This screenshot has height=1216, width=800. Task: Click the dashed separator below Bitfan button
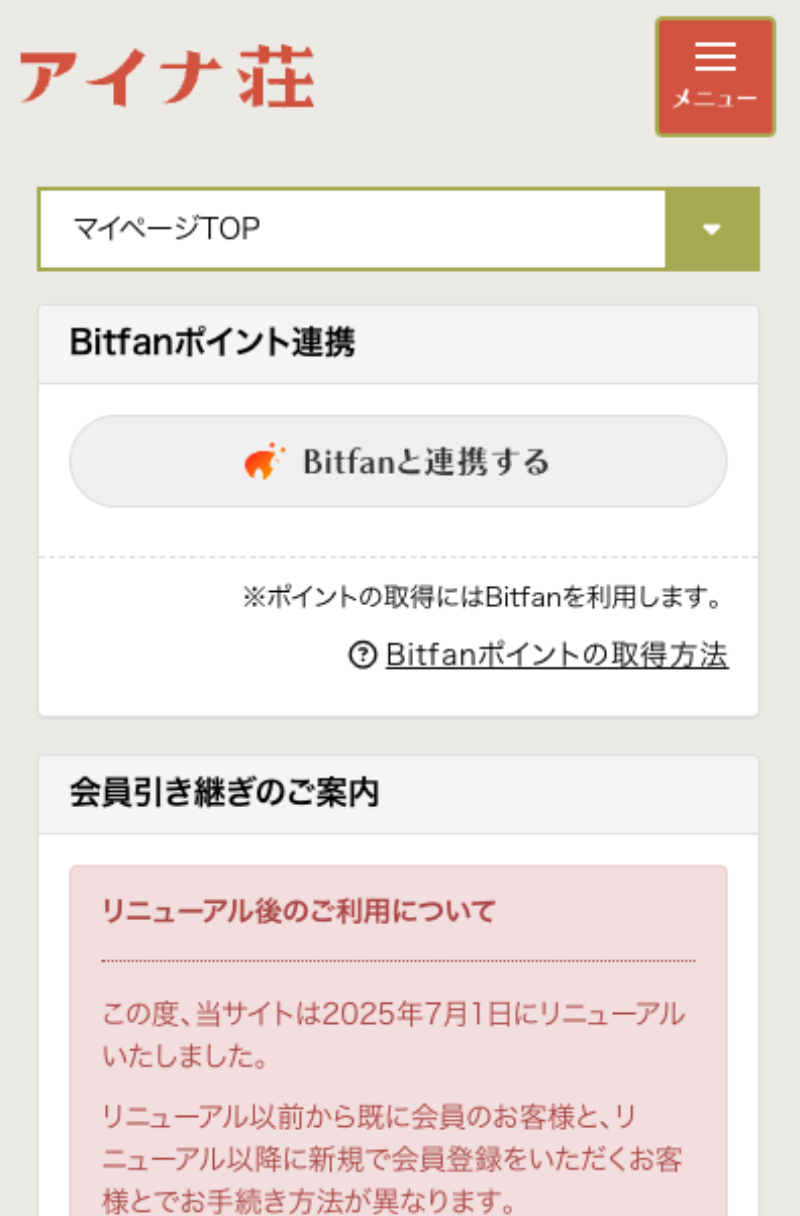(398, 557)
